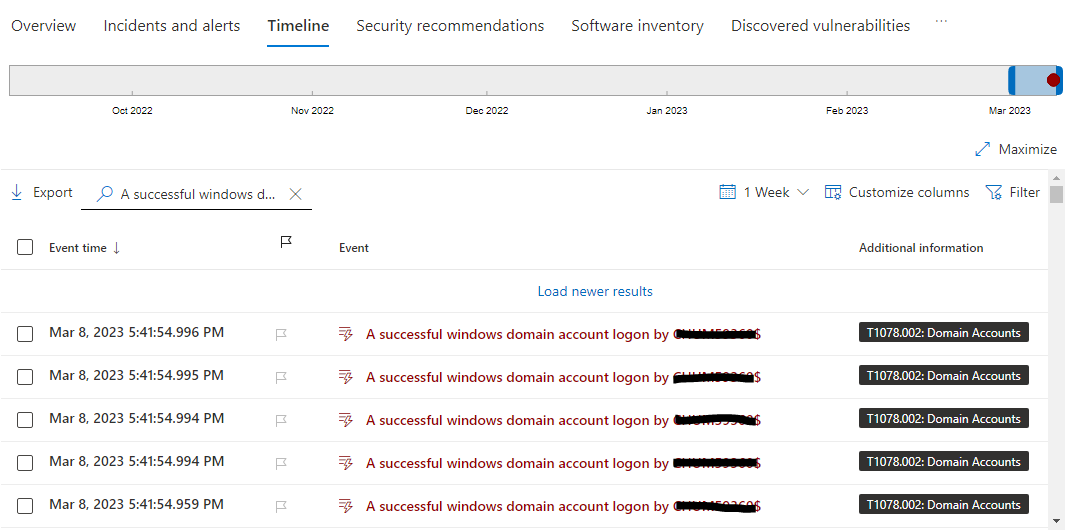Select the Timeline tab
Viewport: 1067px width, 530px height.
coord(298,26)
